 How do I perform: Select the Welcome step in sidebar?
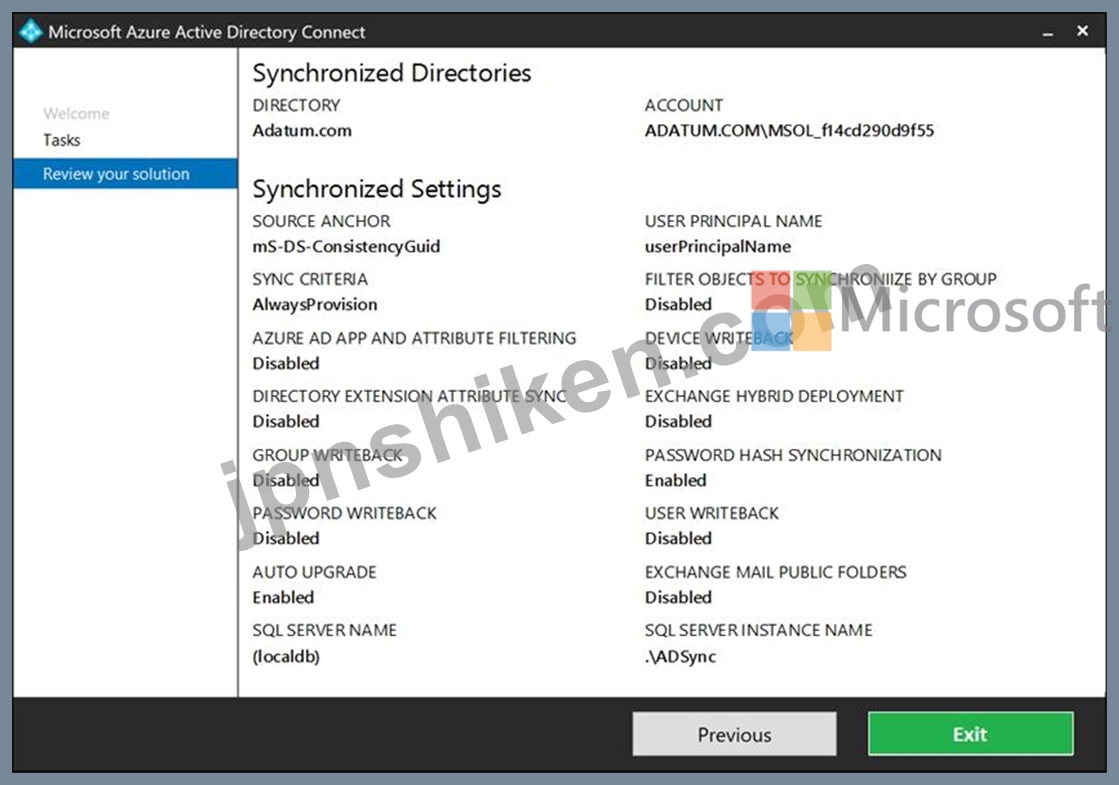(76, 113)
